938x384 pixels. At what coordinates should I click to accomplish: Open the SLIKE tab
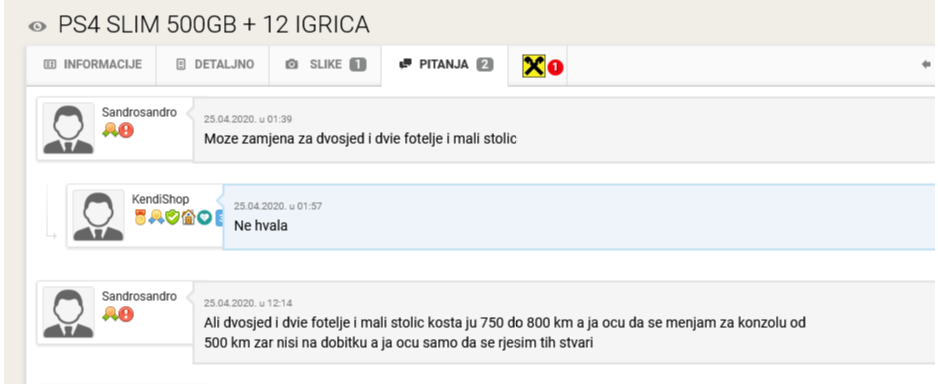[x=325, y=65]
